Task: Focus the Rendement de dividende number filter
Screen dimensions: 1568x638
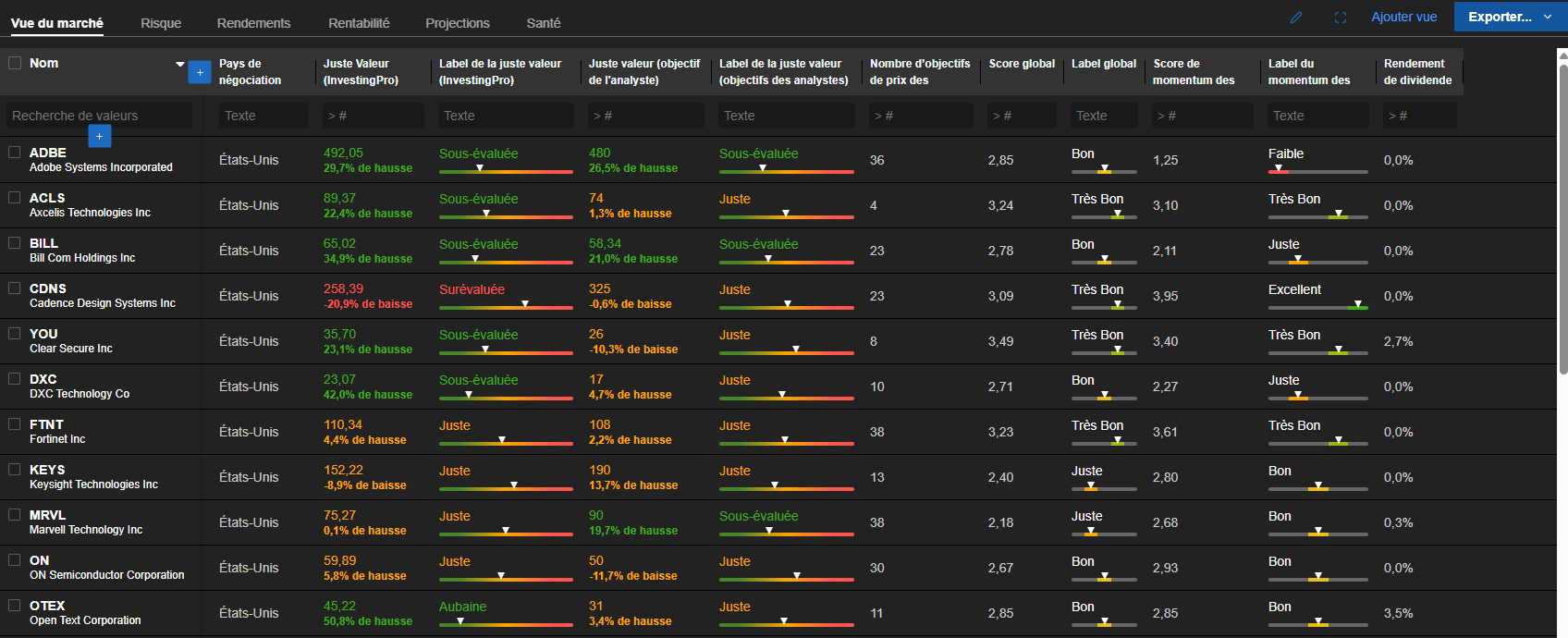Action: point(1420,116)
